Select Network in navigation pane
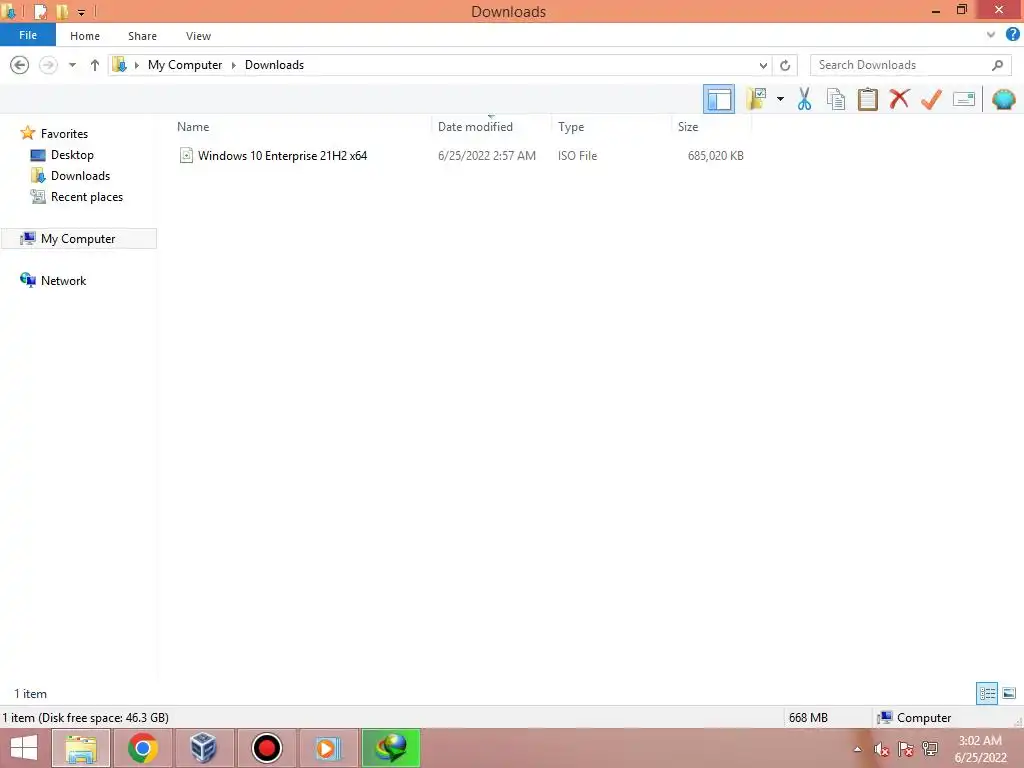Viewport: 1024px width, 768px height. pyautogui.click(x=63, y=280)
